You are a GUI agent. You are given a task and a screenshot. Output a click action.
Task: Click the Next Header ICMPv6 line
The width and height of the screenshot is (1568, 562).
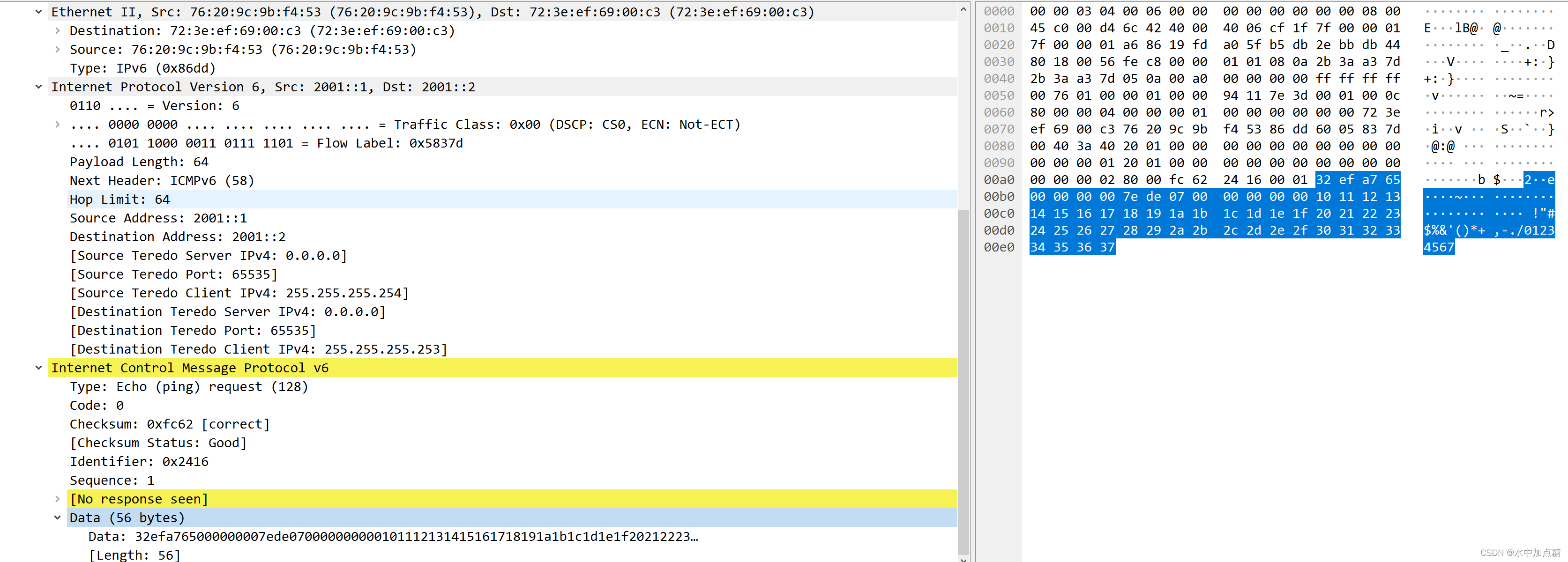point(161,181)
